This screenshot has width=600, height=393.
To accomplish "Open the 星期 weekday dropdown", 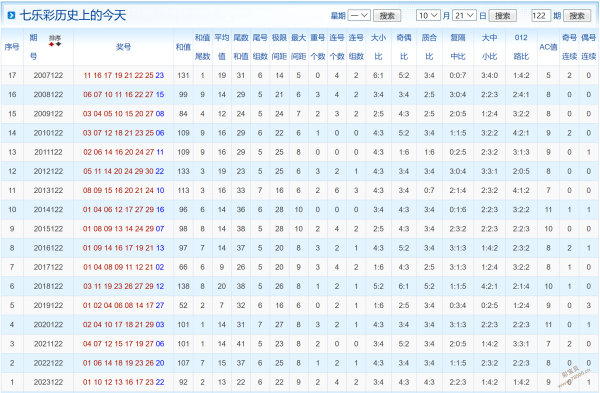I will point(359,15).
